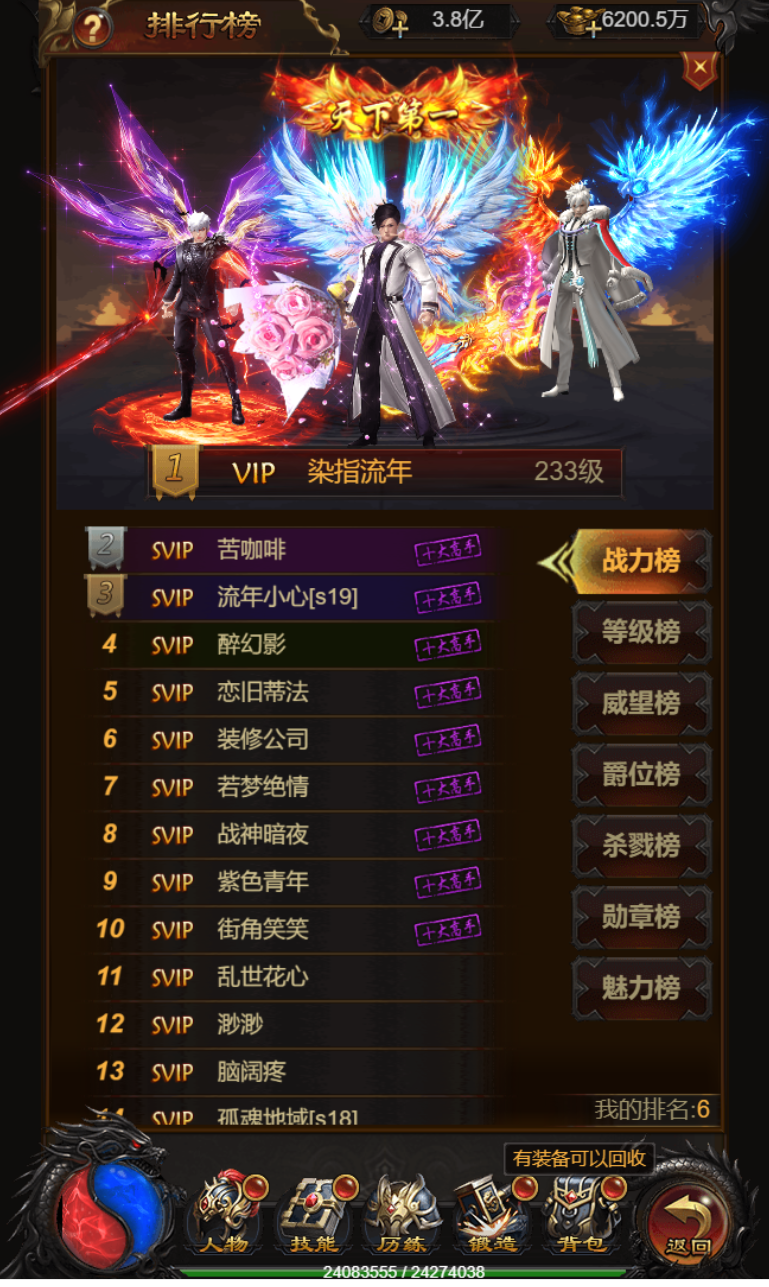Open the help question mark icon
769x1287 pixels.
click(x=92, y=27)
